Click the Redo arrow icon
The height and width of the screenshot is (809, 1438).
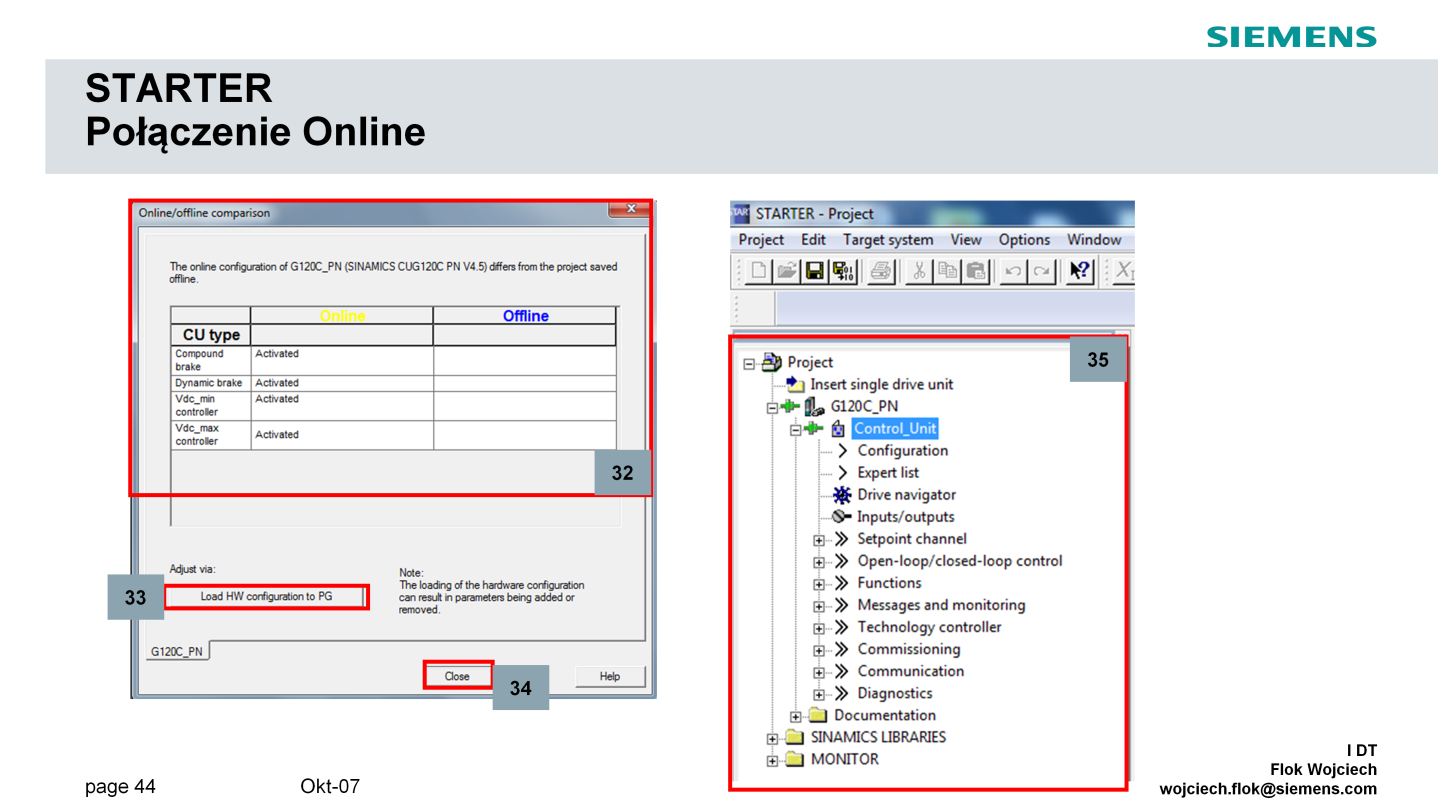pos(1042,270)
